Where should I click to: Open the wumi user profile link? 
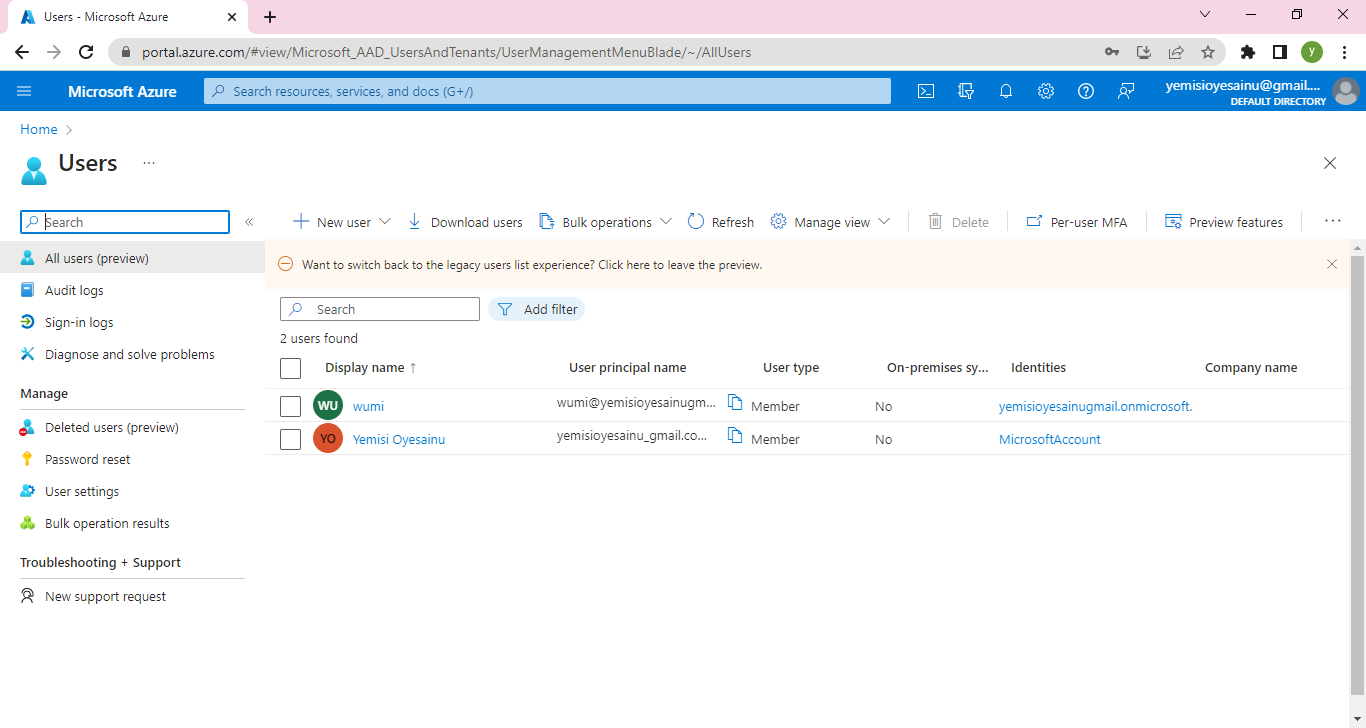click(x=368, y=406)
